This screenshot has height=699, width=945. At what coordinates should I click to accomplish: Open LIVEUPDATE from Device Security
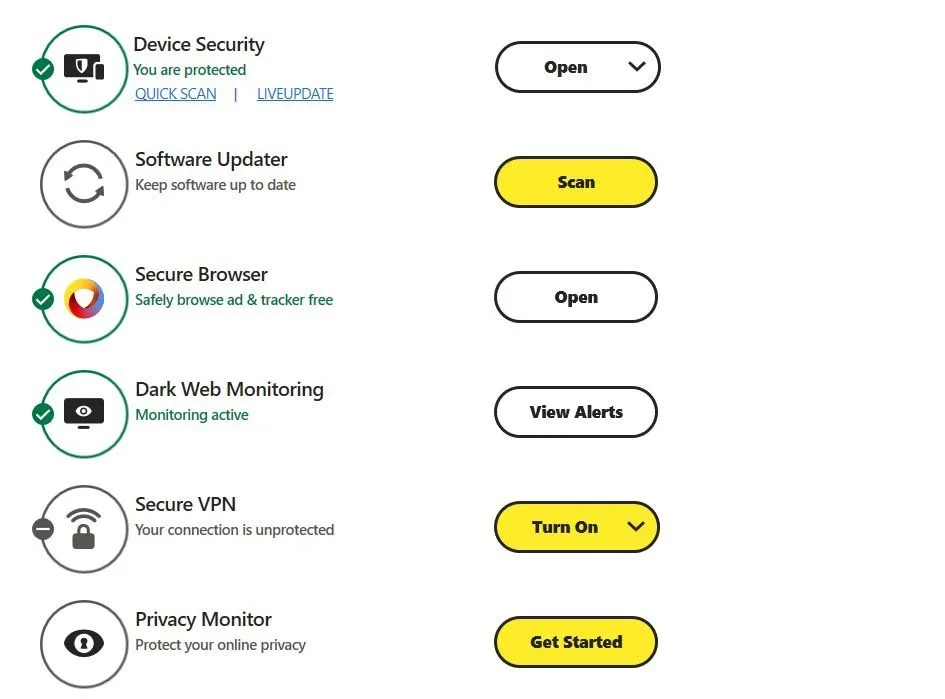[295, 93]
